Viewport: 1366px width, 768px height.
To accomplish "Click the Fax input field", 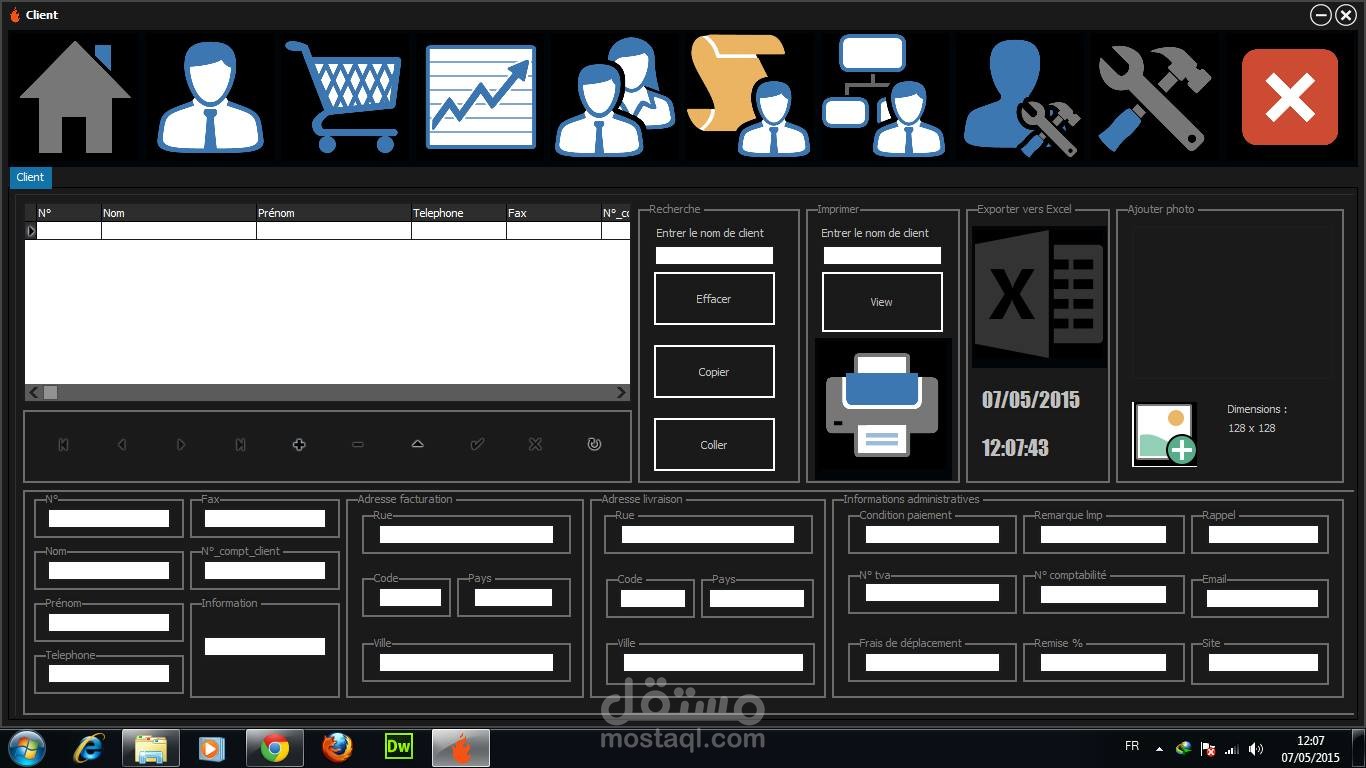I will pos(265,519).
